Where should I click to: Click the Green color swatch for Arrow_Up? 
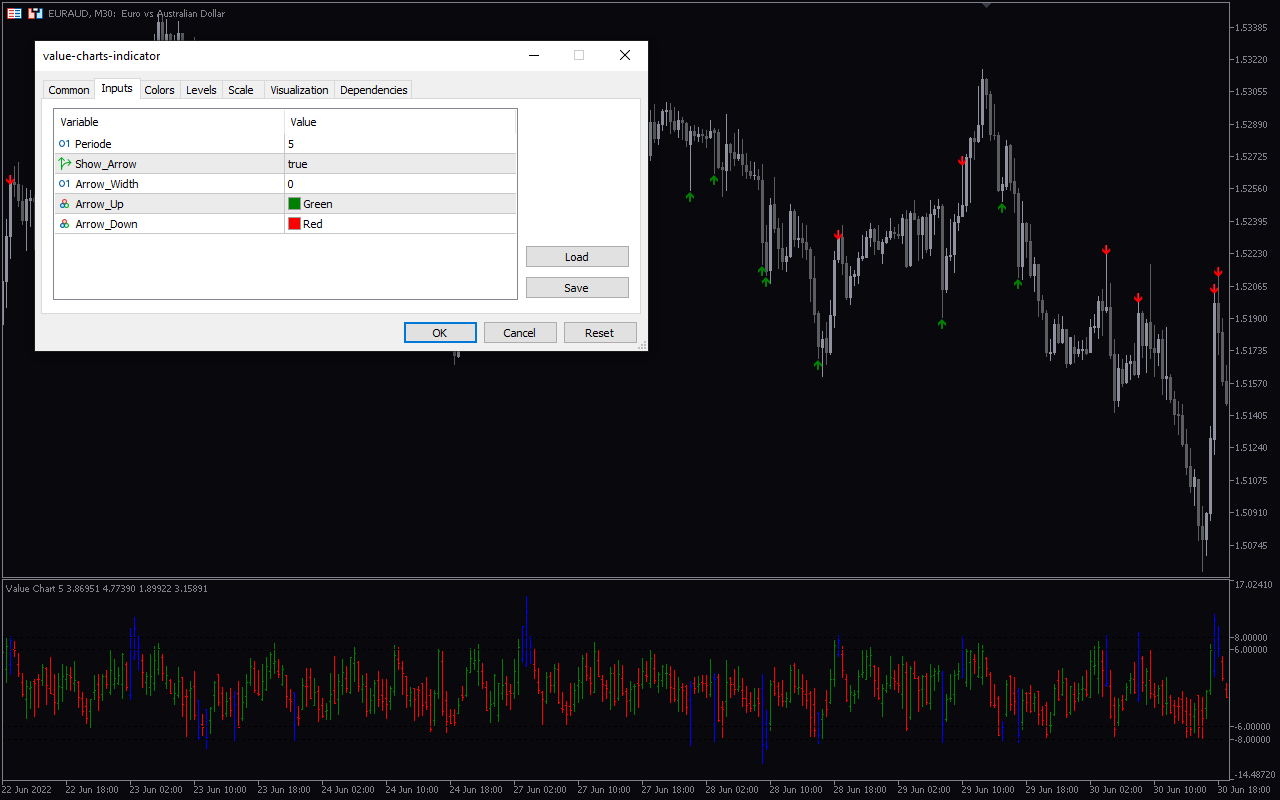294,204
